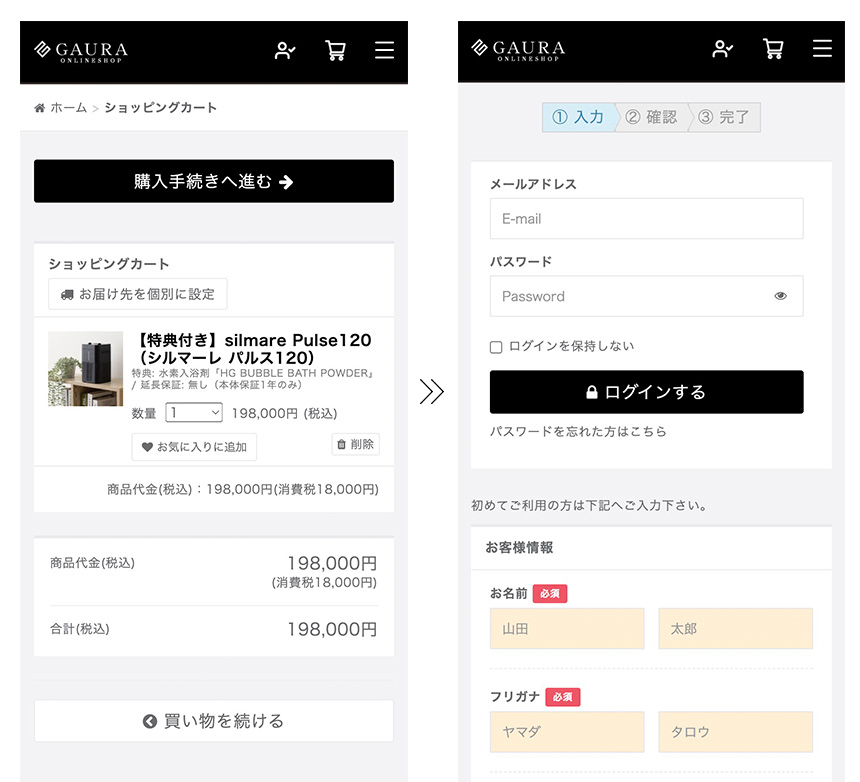Click the ショッピングカート breadcrumb text
Viewport: 860px width, 782px height.
click(x=161, y=107)
